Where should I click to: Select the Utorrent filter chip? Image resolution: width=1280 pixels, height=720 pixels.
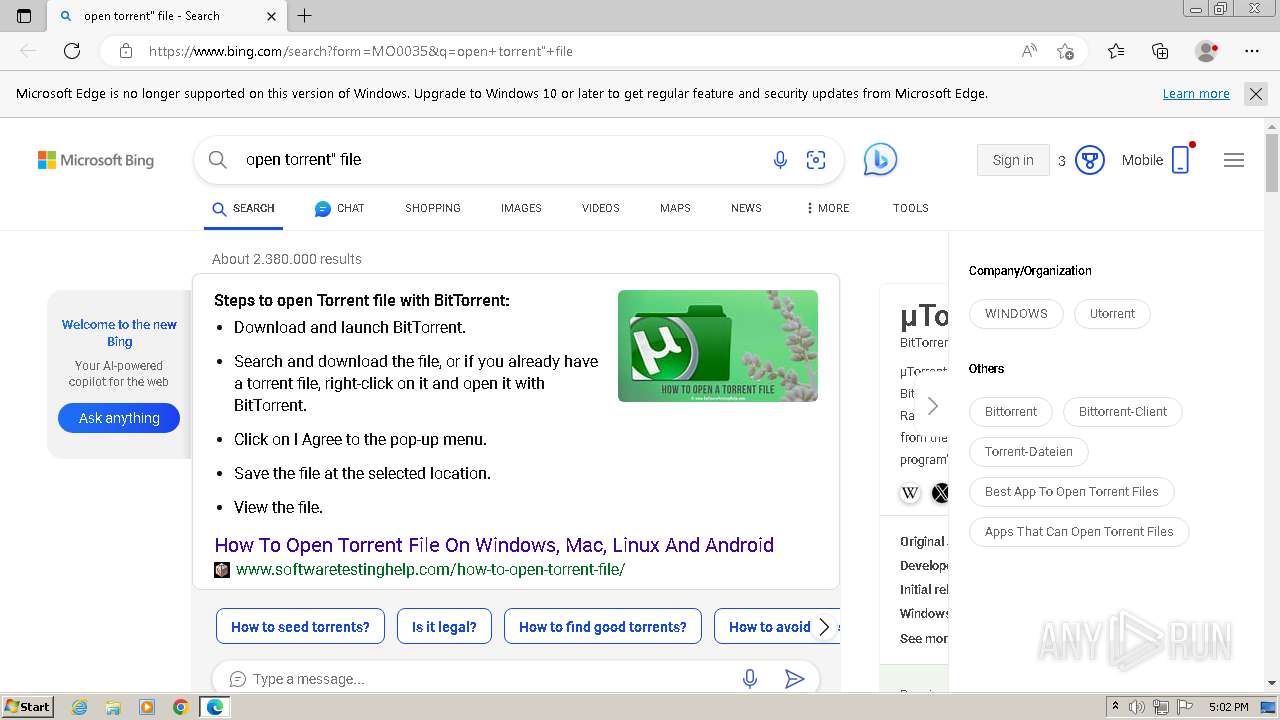(1112, 313)
